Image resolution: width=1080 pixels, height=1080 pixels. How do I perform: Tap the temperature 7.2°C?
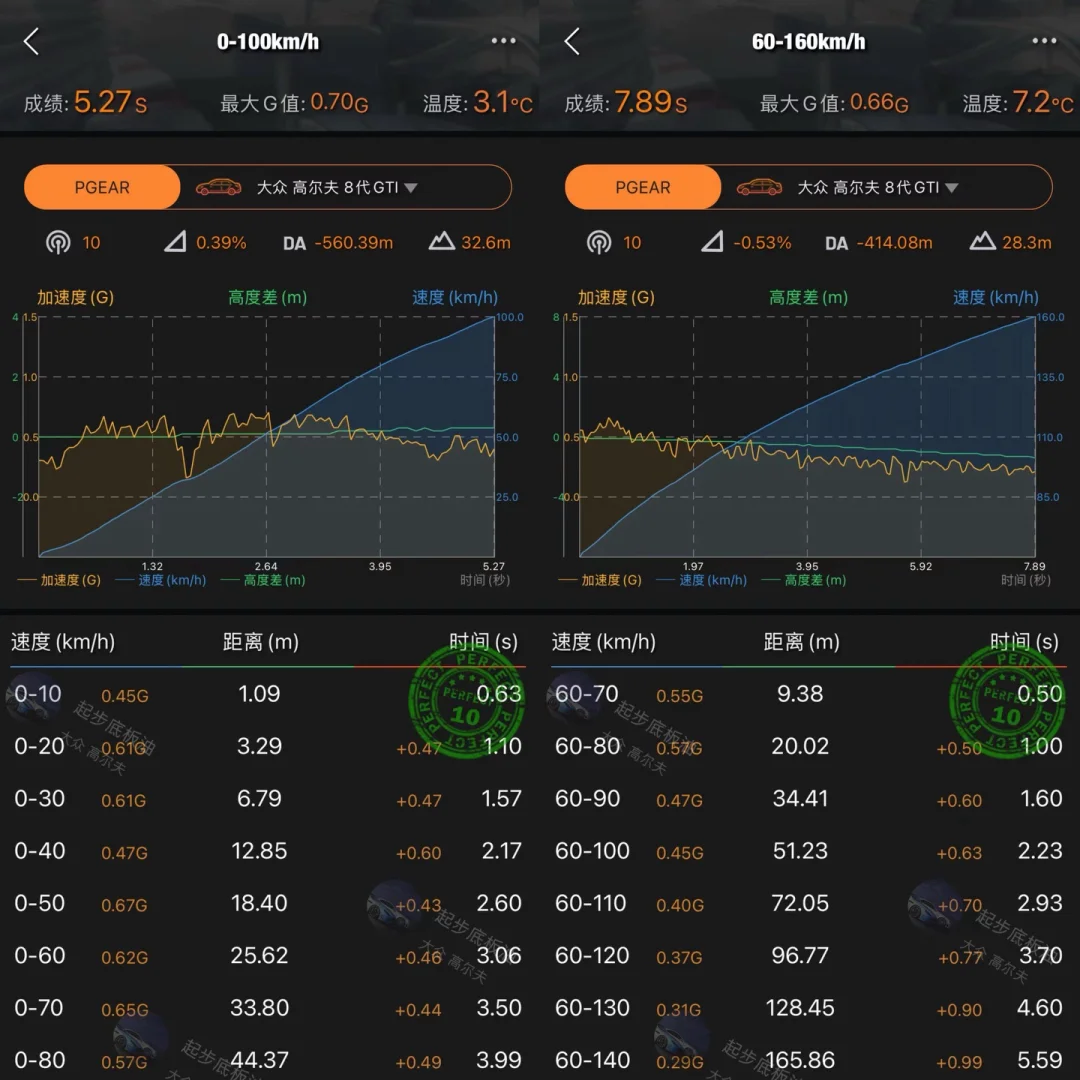pyautogui.click(x=1043, y=102)
